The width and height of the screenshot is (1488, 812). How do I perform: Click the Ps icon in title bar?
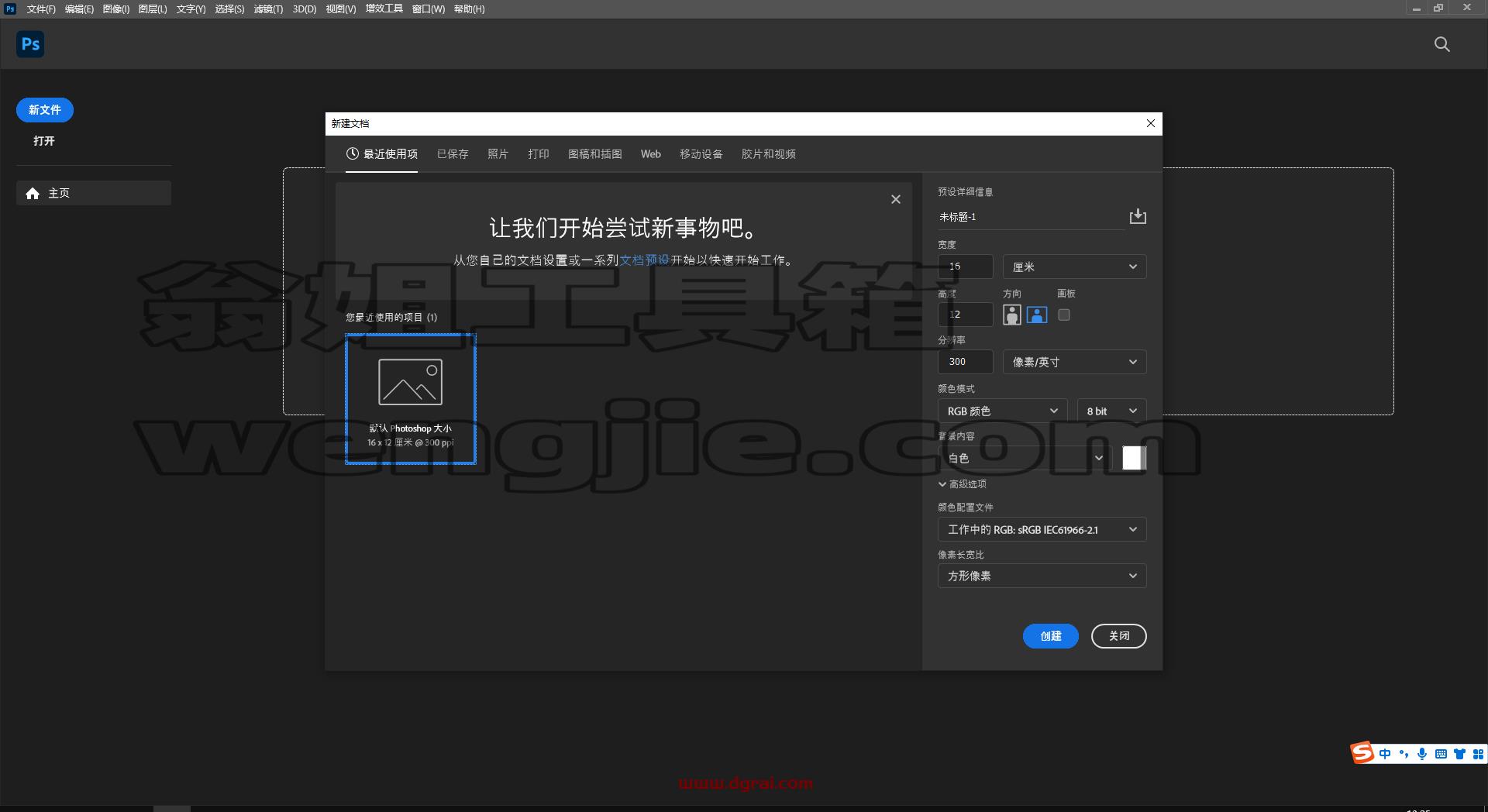pyautogui.click(x=10, y=9)
